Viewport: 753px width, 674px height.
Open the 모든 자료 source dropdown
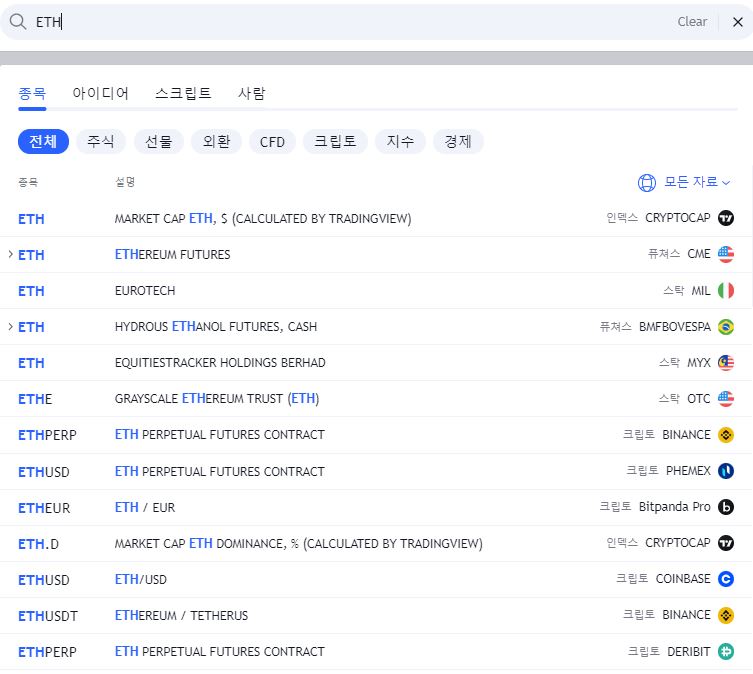click(684, 182)
